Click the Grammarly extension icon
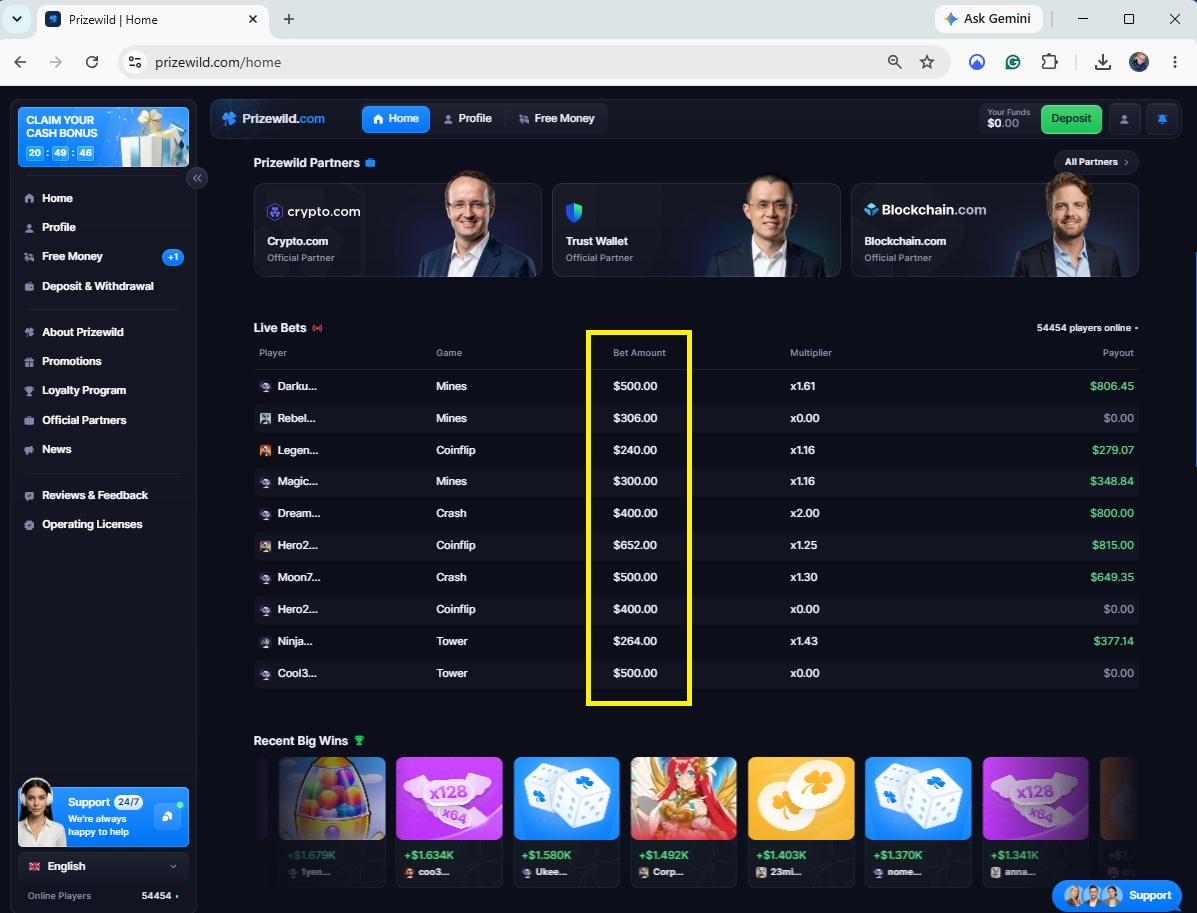1197x913 pixels. point(1013,63)
